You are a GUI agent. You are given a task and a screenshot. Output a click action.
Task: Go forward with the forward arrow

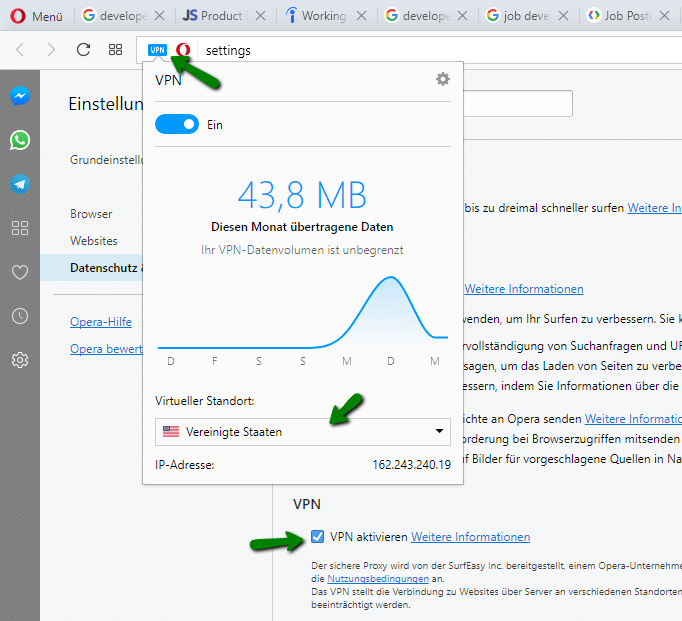51,50
